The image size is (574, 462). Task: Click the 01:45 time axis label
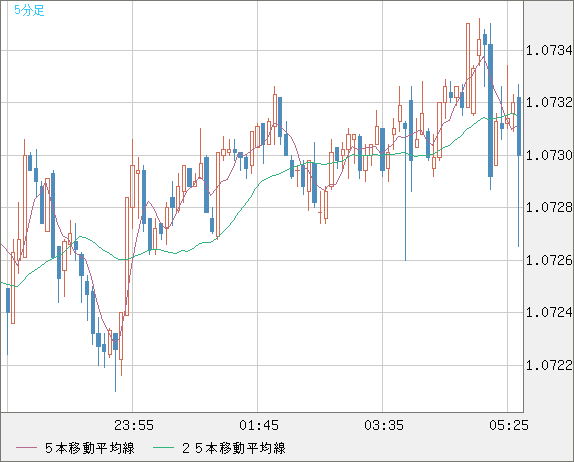(x=259, y=425)
